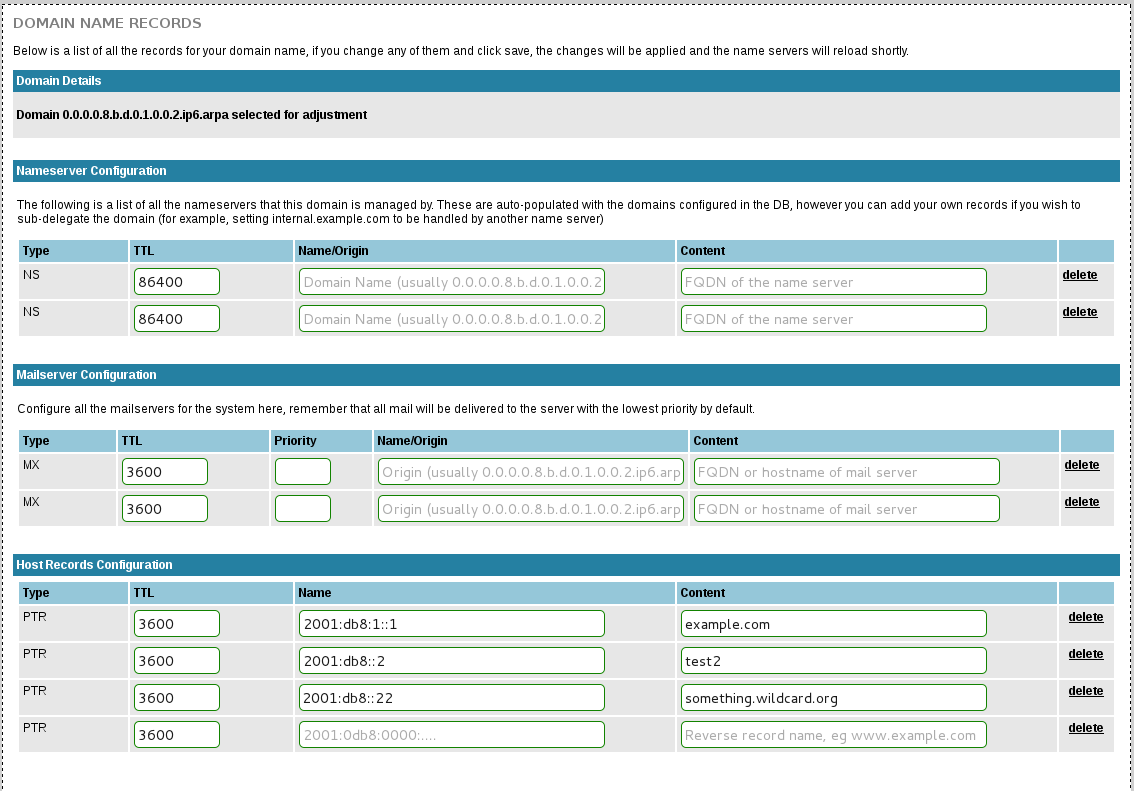
Task: Focus the PTR Name field containing 2001:db8::22
Action: point(451,697)
